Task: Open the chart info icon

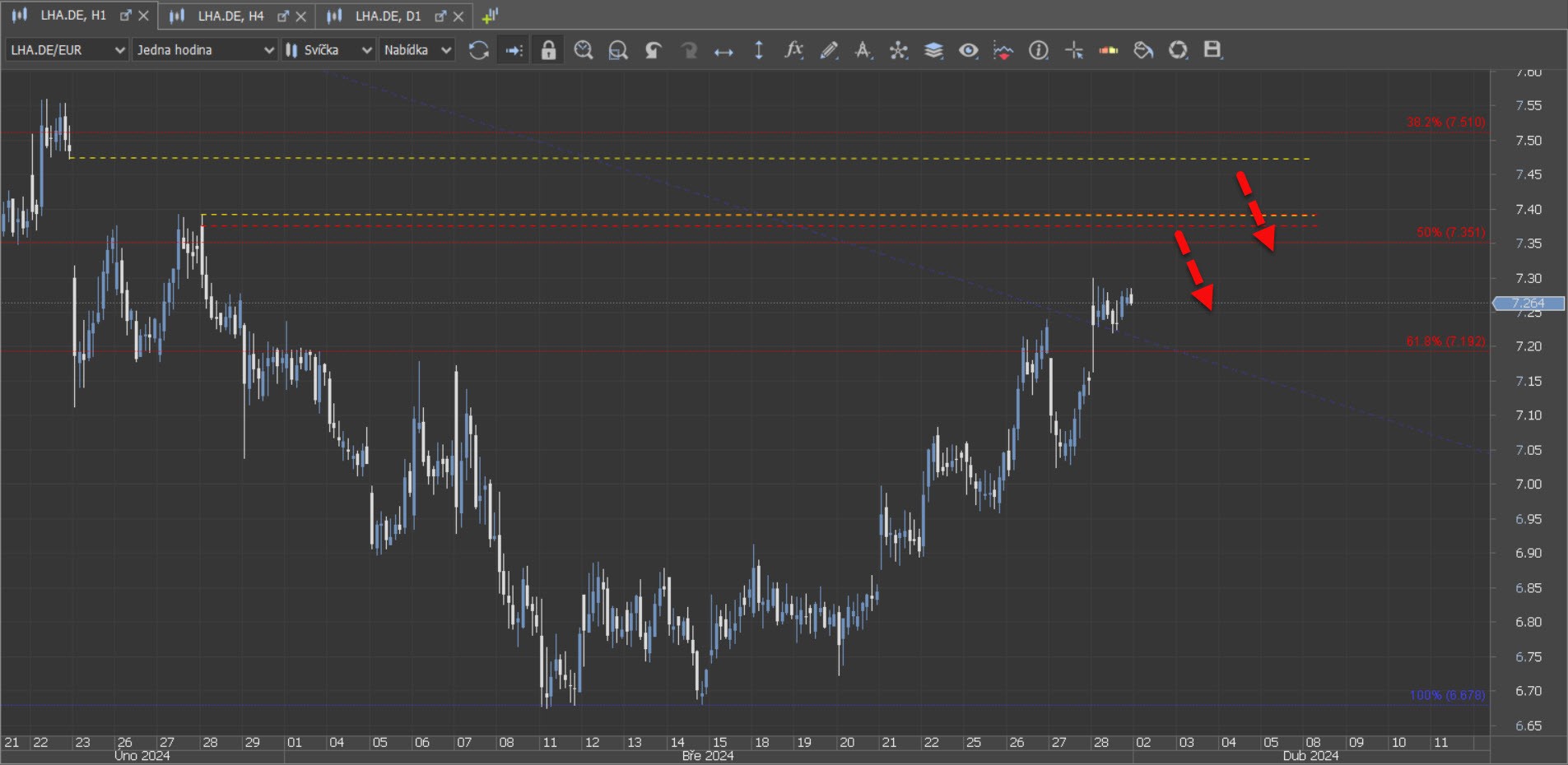Action: point(1039,50)
